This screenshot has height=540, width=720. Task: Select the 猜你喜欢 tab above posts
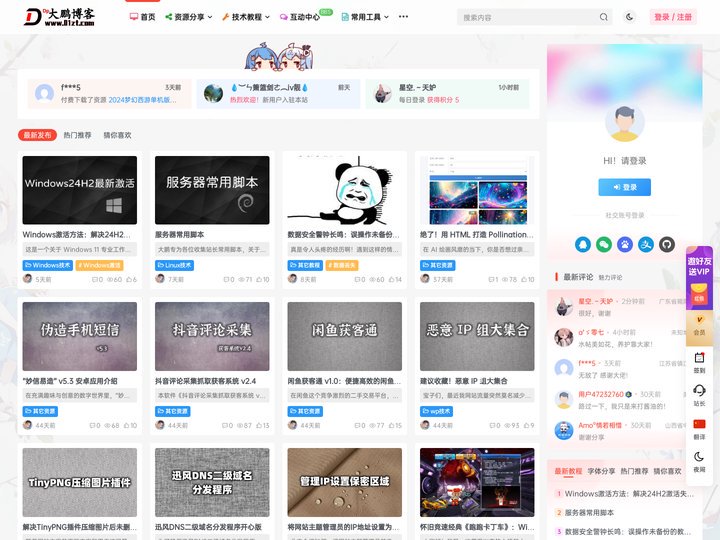tap(117, 135)
